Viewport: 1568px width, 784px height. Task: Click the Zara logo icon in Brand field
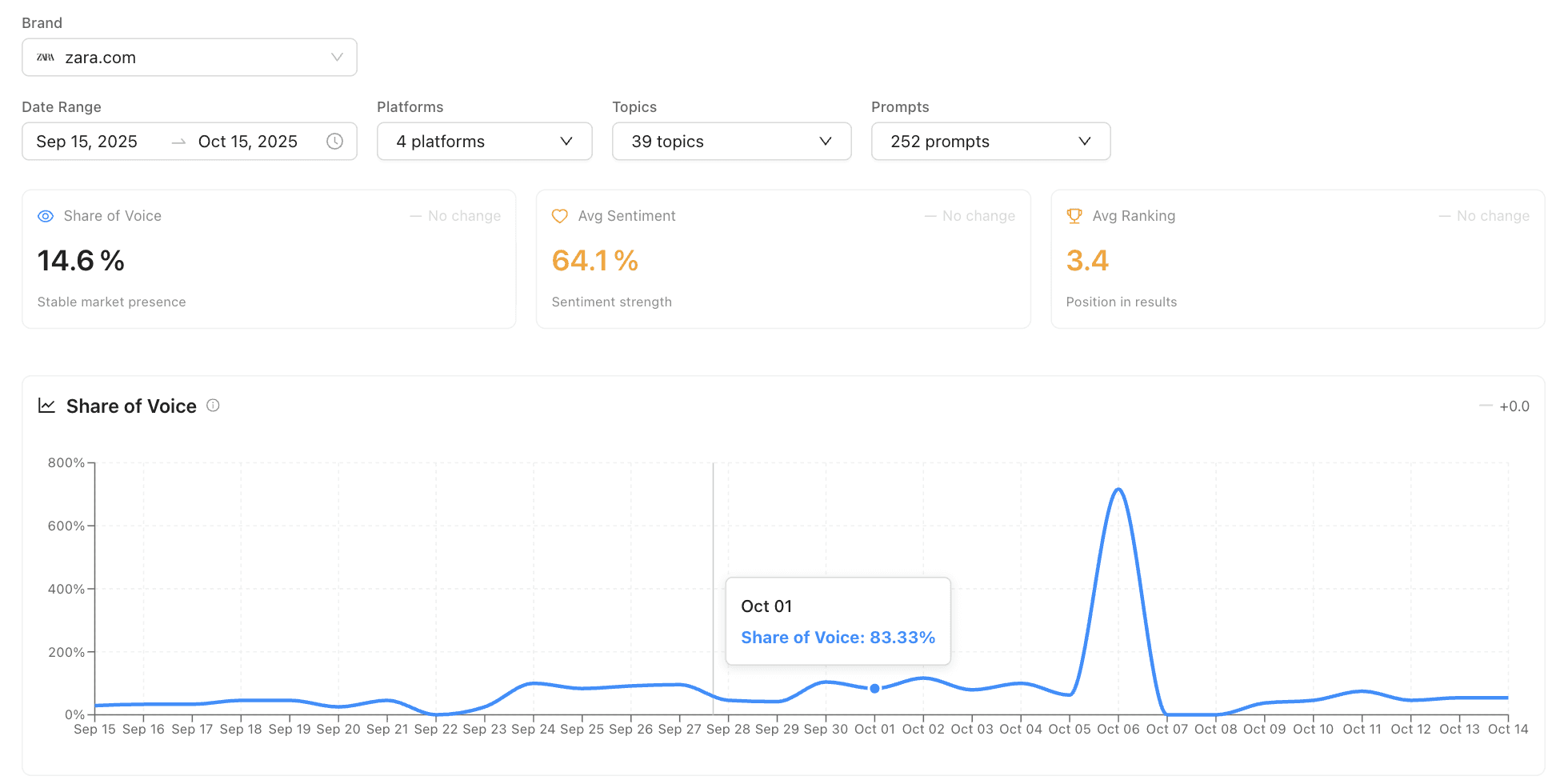click(46, 58)
